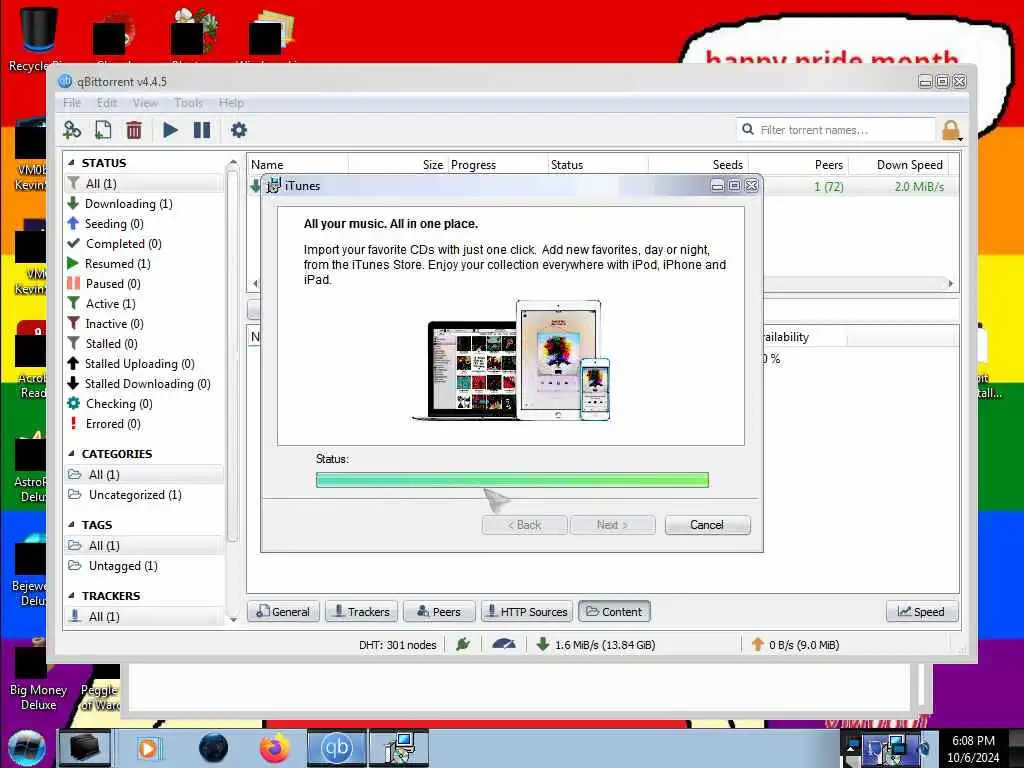This screenshot has width=1024, height=768.
Task: Switch to the Content tab
Action: pos(615,612)
